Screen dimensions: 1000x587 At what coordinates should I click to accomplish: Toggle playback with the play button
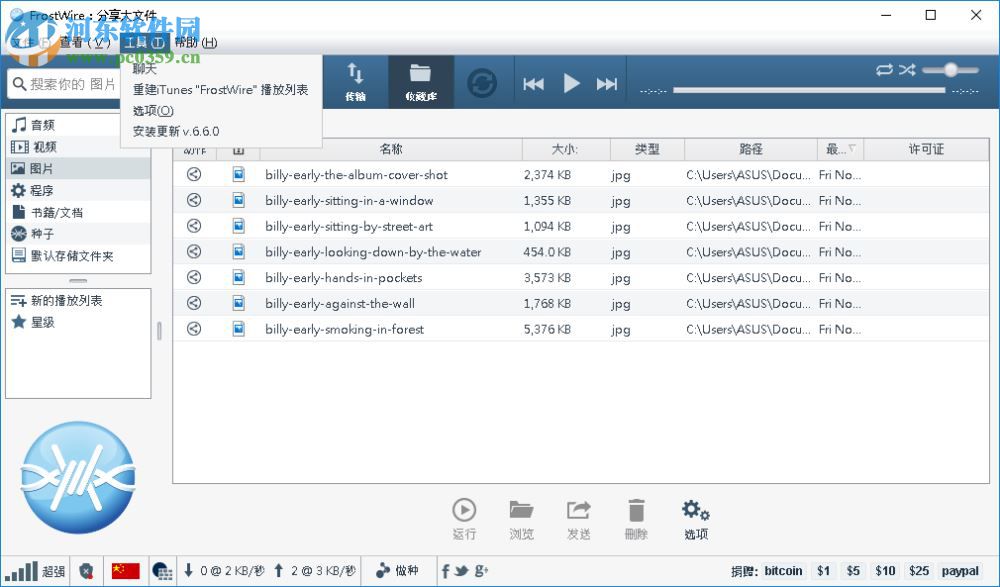[x=570, y=84]
